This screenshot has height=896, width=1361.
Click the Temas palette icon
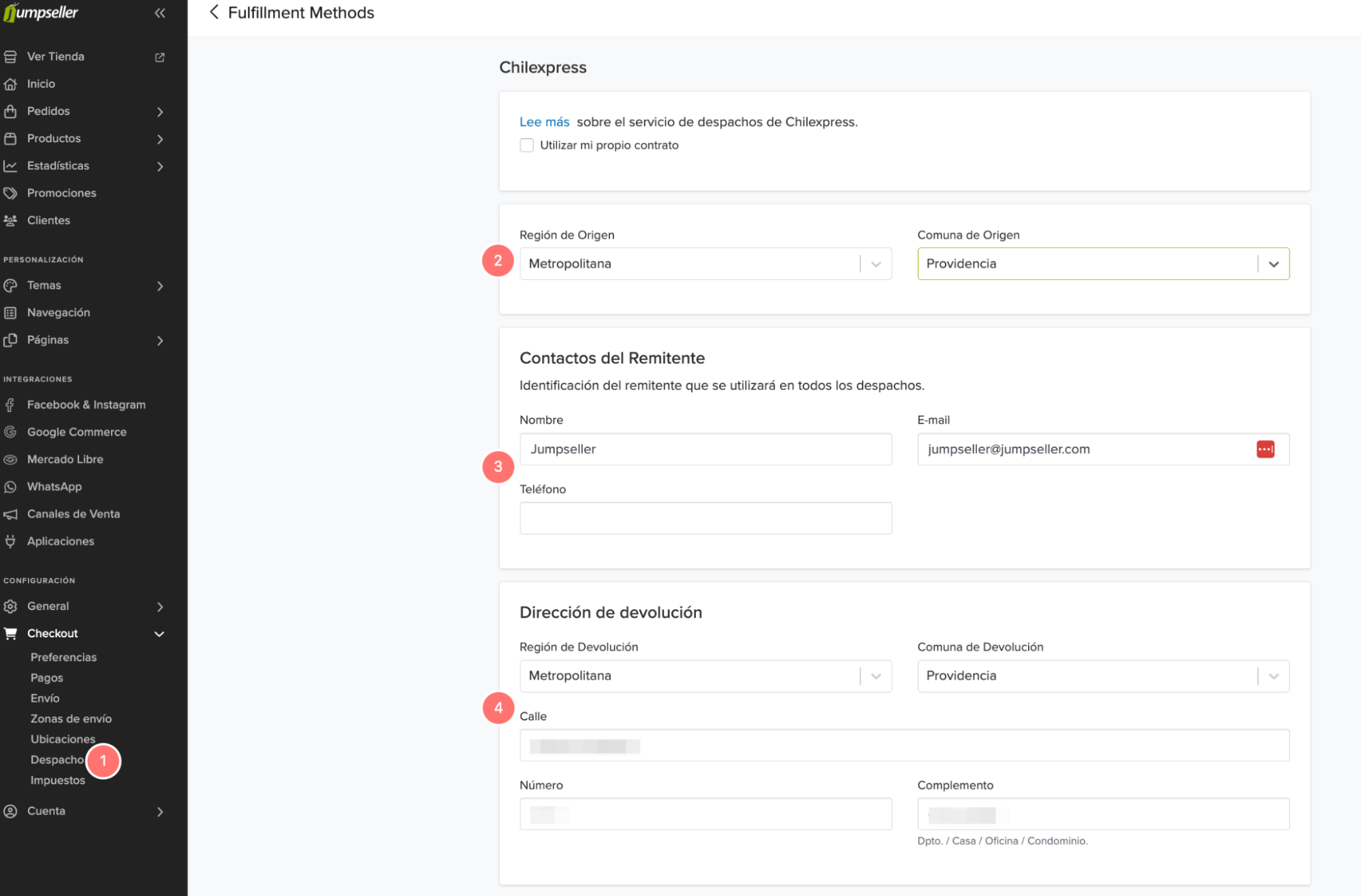pyautogui.click(x=10, y=285)
